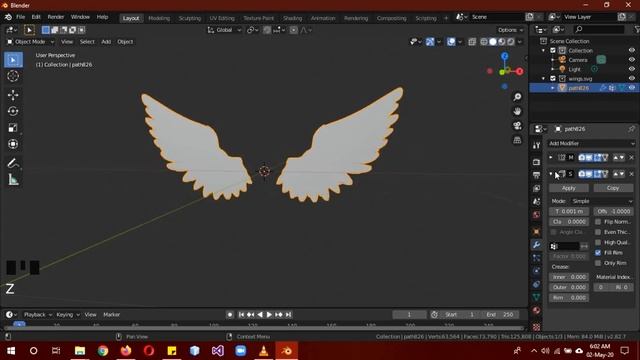Toggle camera view icon in viewport

coord(517,125)
